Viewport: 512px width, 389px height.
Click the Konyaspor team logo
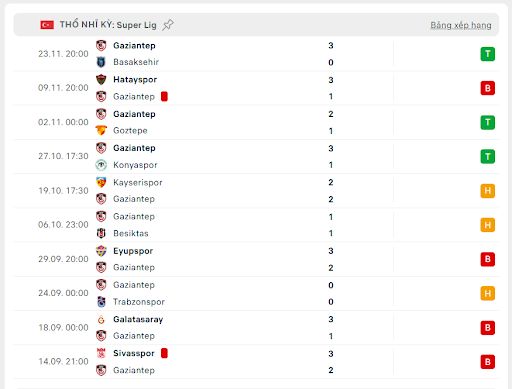tap(101, 165)
